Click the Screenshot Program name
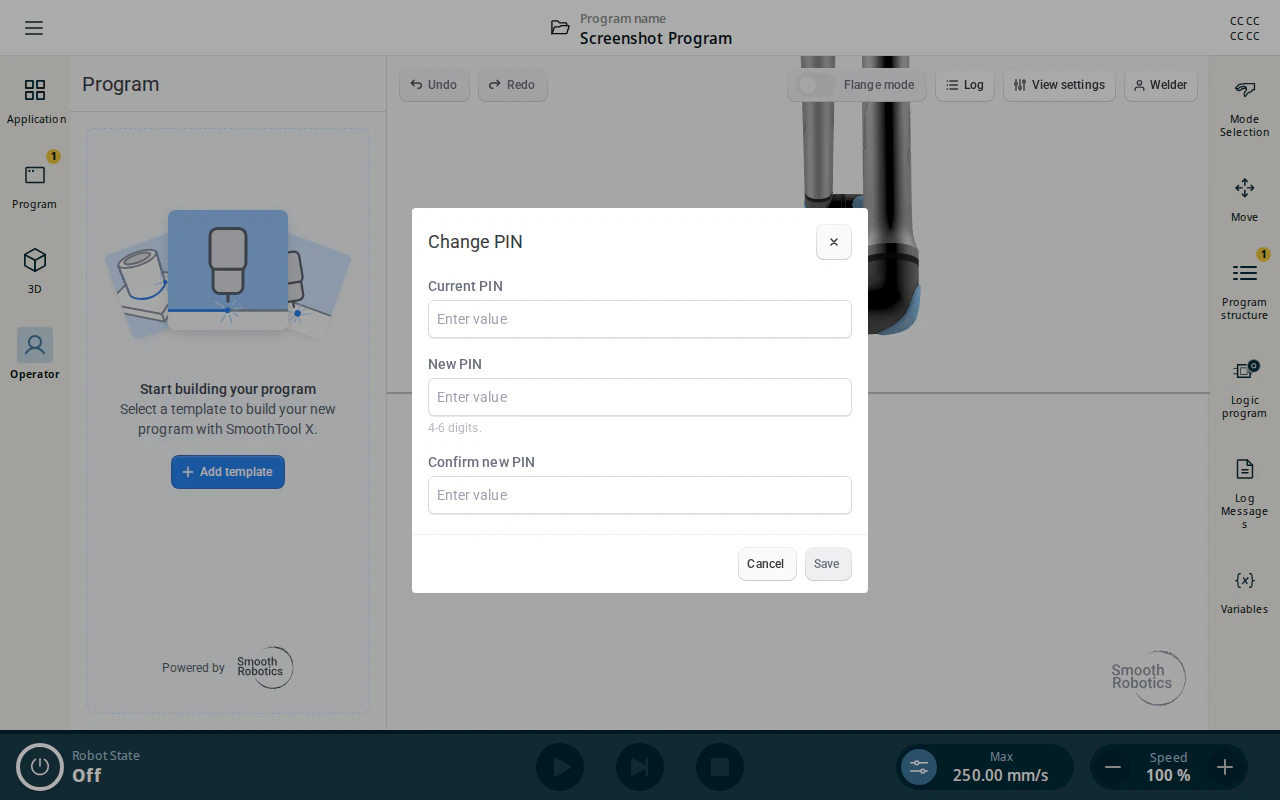 [x=656, y=38]
